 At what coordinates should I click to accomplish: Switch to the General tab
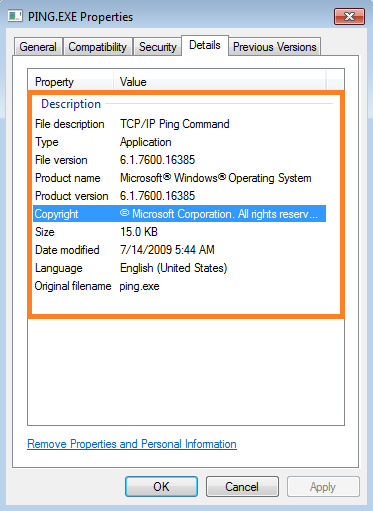pos(38,47)
